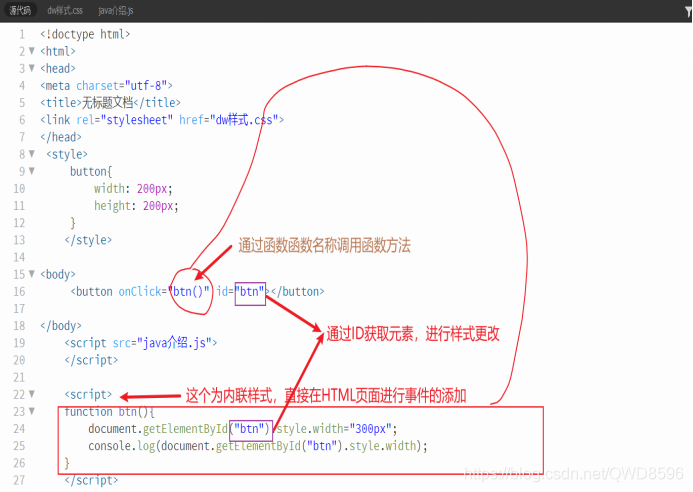This screenshot has width=693, height=492.
Task: Click the src="java介绍.js" script source
Action: [162, 343]
